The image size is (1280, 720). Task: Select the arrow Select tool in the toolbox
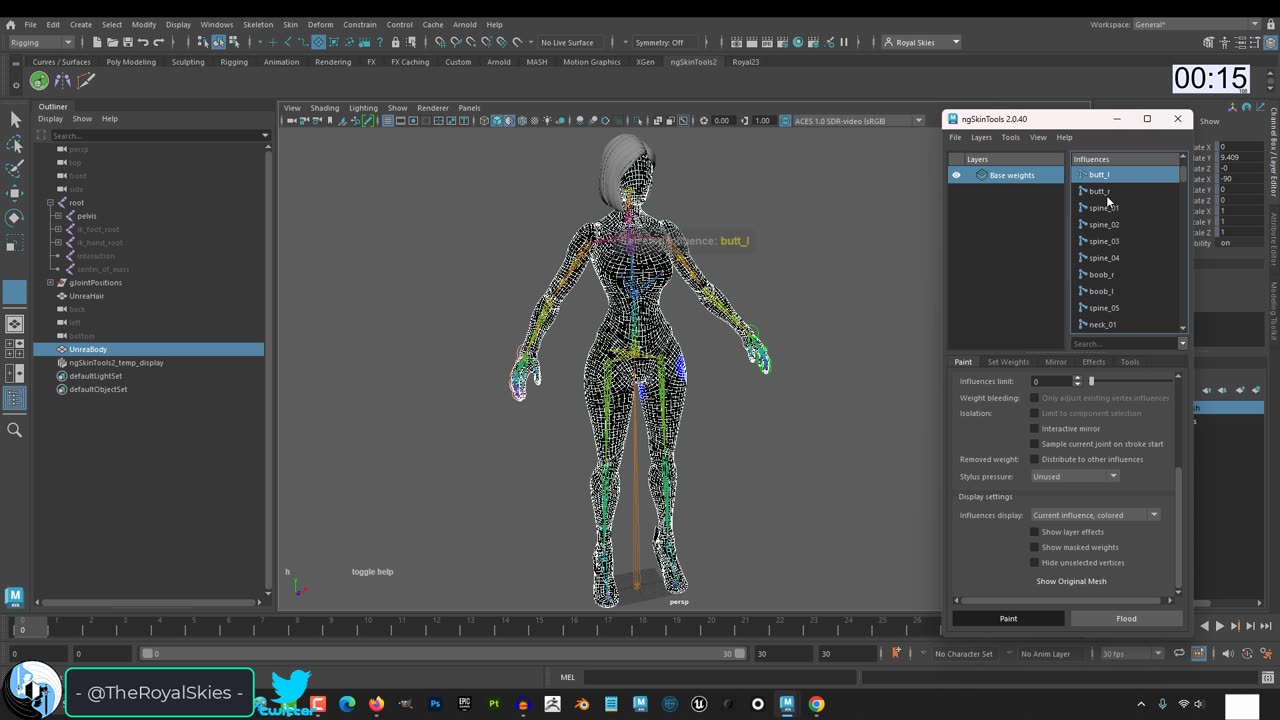tap(15, 120)
